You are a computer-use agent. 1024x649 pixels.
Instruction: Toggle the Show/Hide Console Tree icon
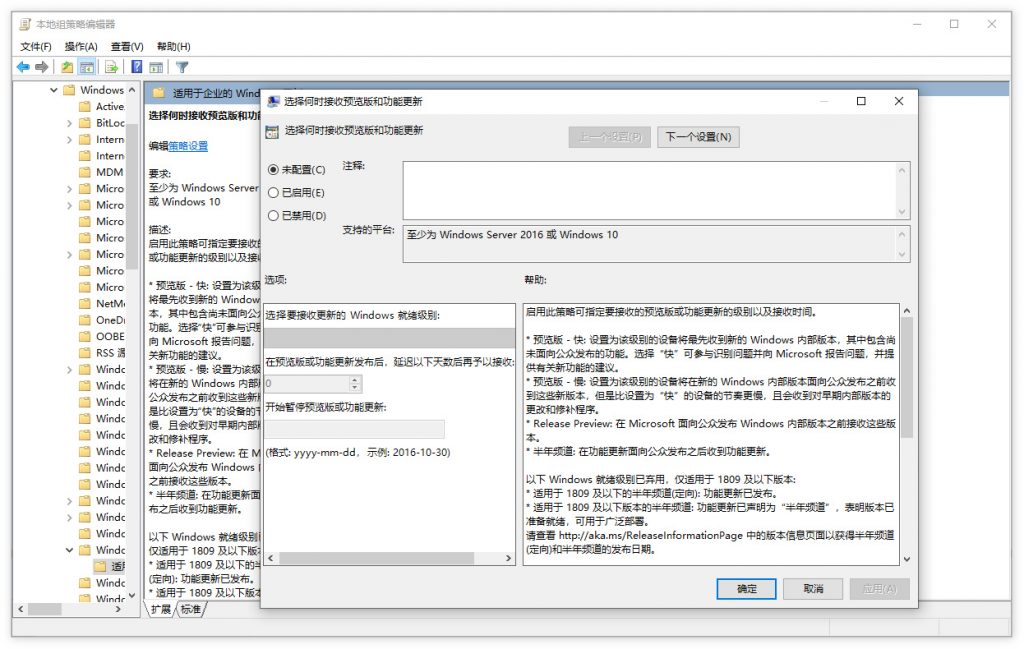click(x=87, y=67)
